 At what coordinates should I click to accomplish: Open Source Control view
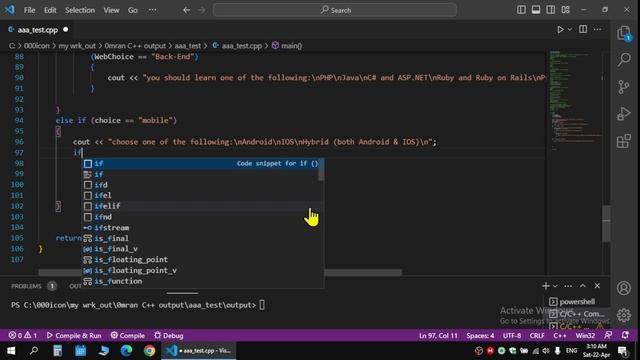[x=624, y=87]
